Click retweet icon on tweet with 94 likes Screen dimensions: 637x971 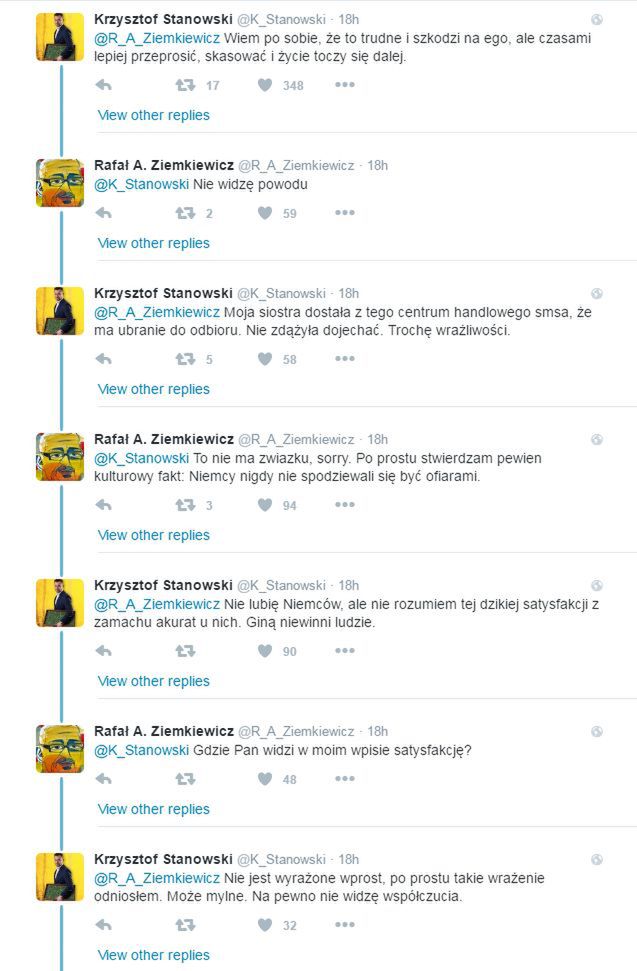pos(185,505)
